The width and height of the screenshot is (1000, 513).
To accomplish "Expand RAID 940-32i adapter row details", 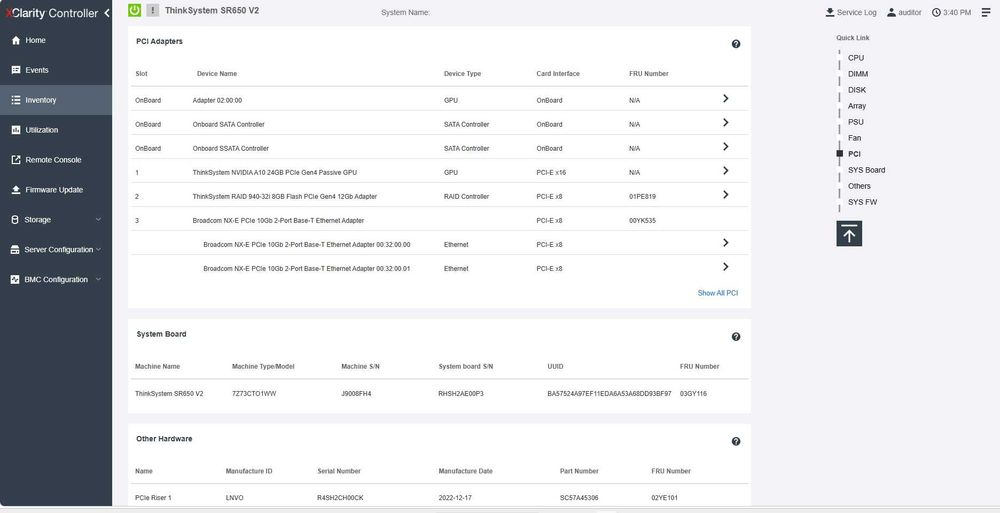I will tap(726, 195).
